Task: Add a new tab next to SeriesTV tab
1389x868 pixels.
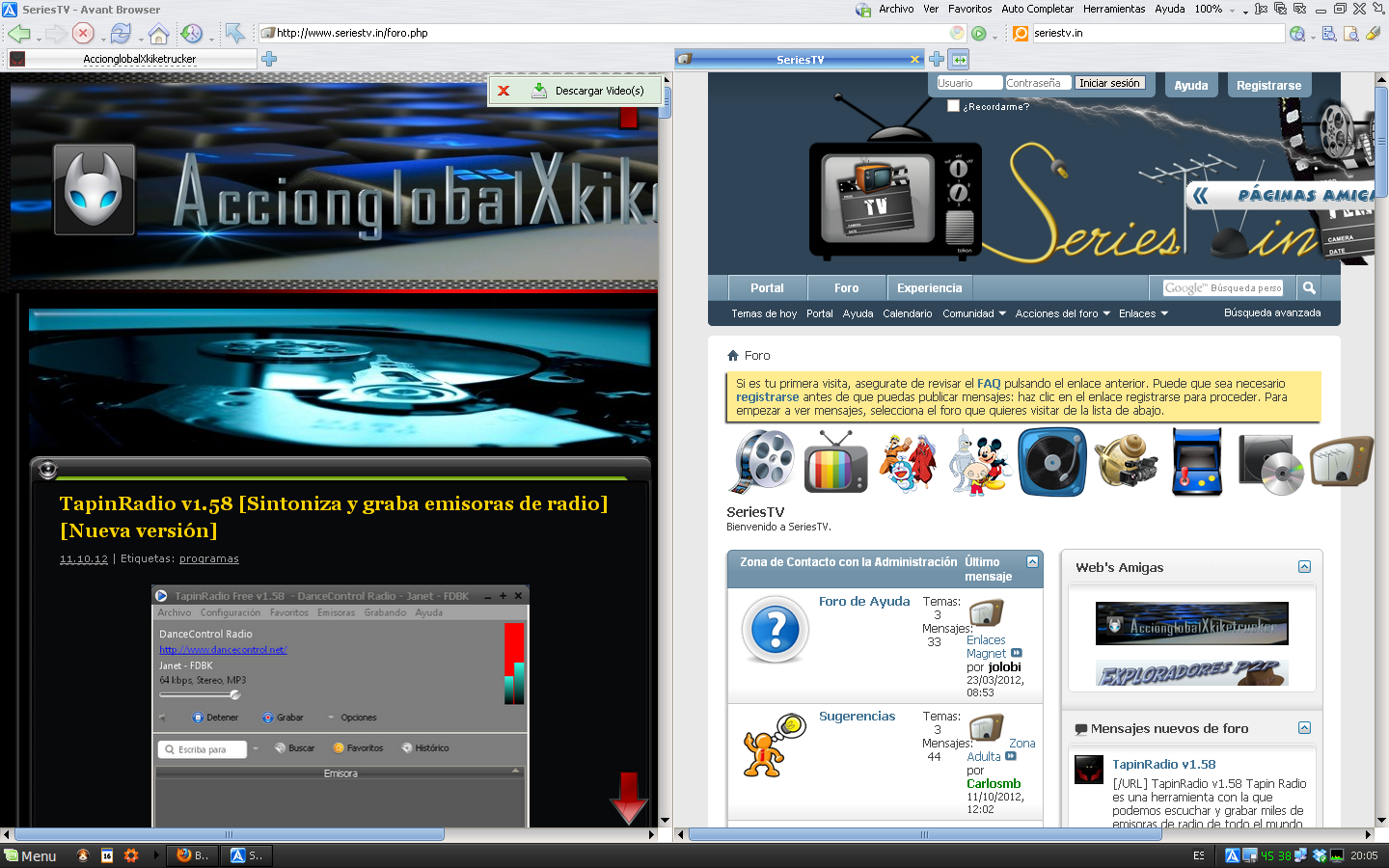Action: pyautogui.click(x=937, y=60)
